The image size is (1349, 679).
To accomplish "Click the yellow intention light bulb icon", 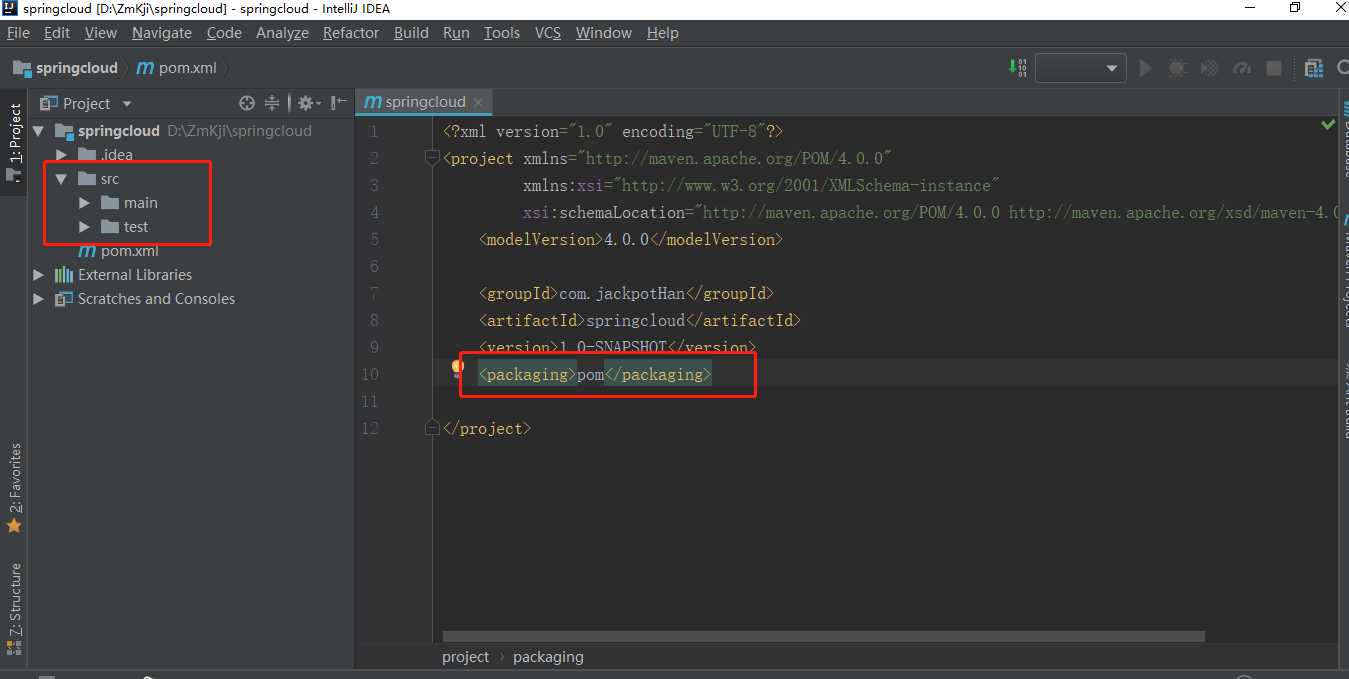I will click(458, 369).
